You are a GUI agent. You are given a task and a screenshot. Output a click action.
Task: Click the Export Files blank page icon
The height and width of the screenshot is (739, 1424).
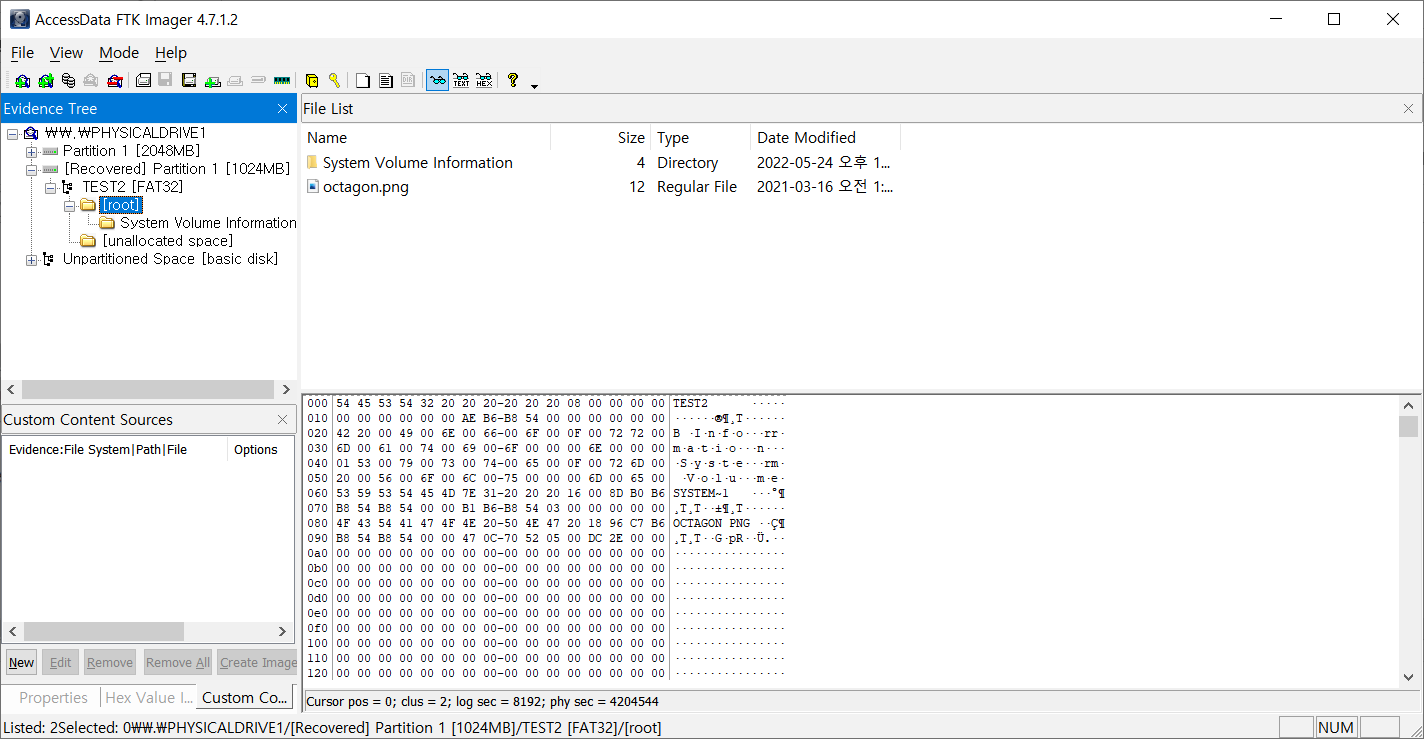tap(363, 80)
